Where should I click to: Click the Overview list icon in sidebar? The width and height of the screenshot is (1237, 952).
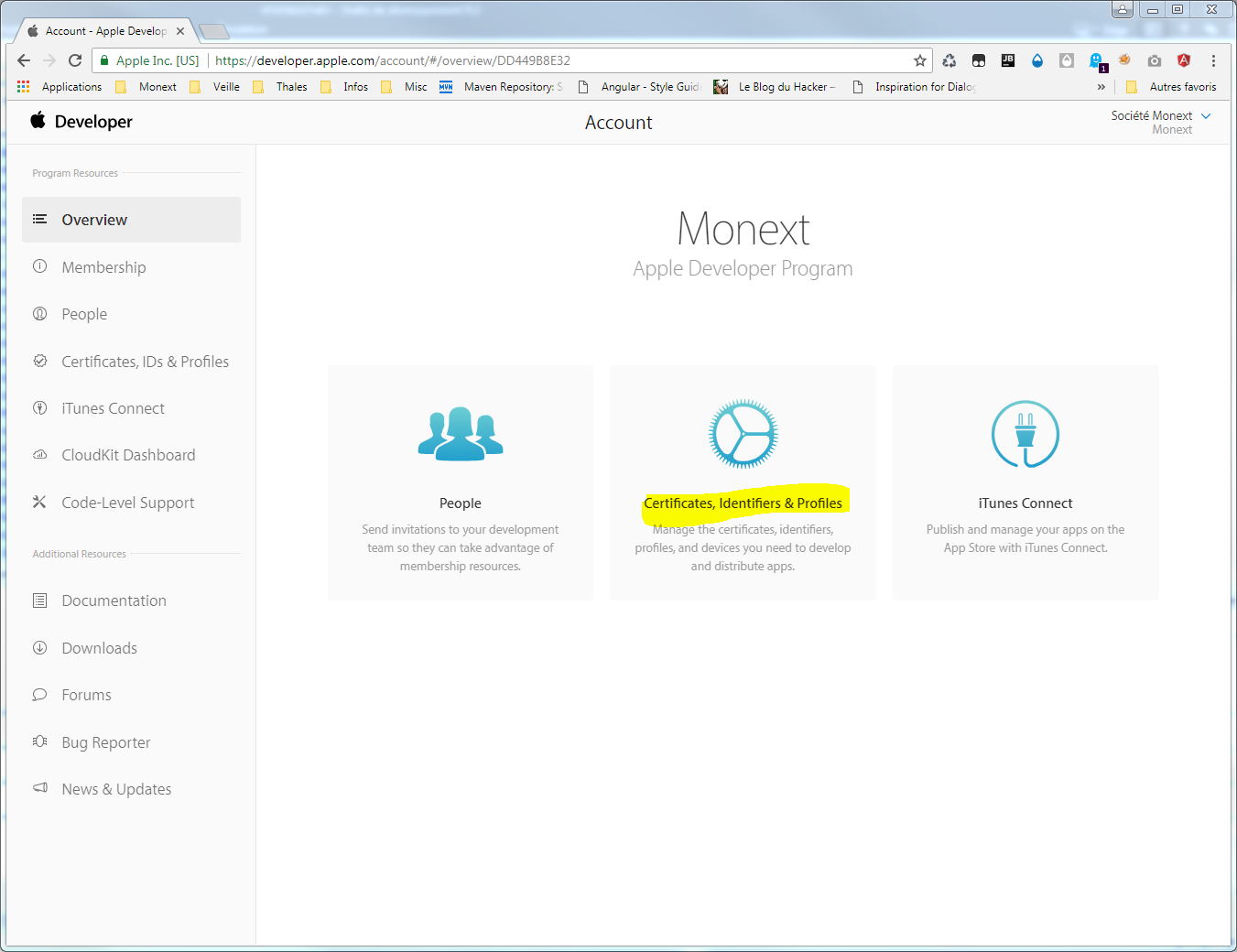point(39,219)
